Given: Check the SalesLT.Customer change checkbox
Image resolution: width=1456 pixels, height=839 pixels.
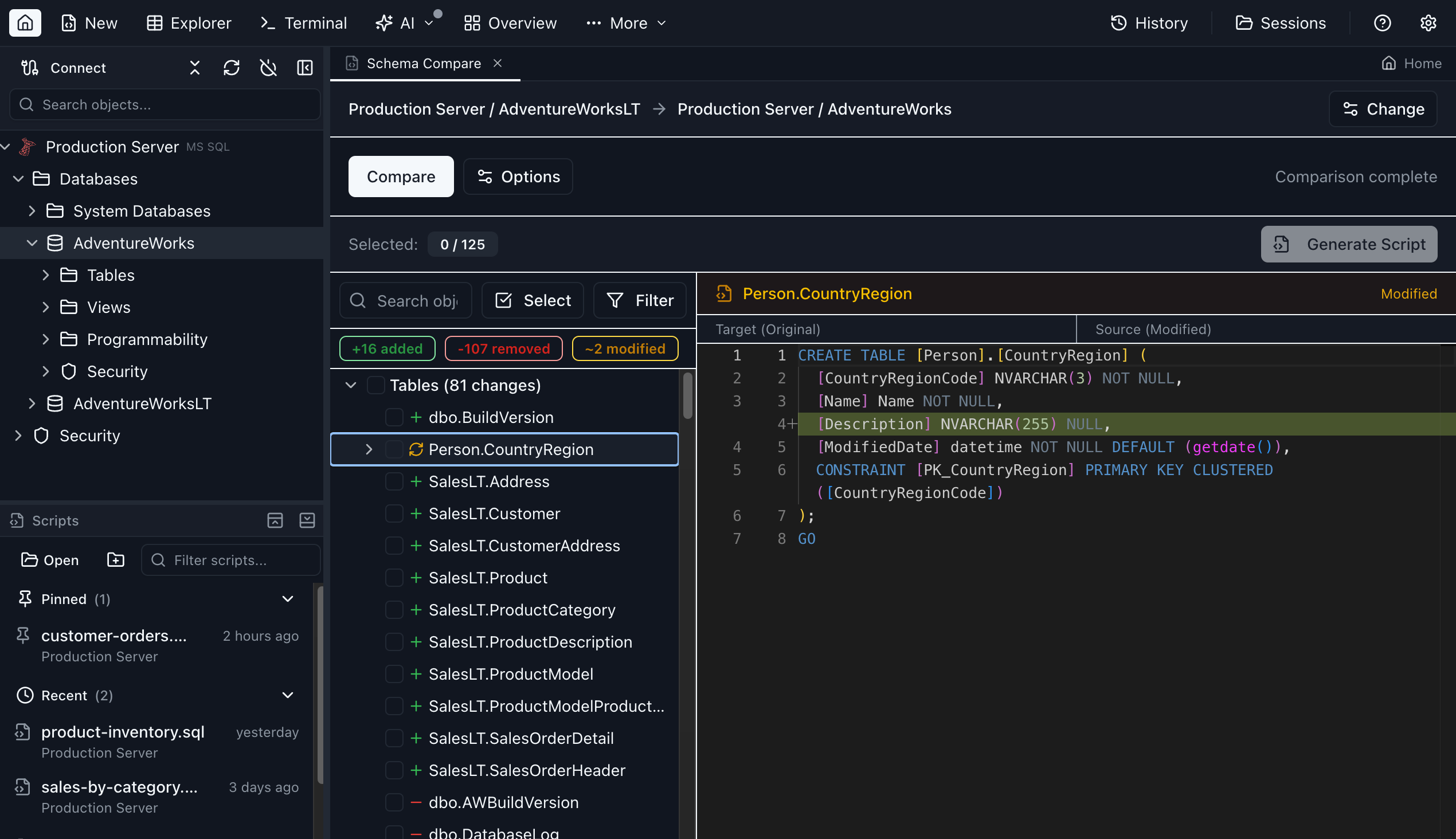Looking at the screenshot, I should pos(394,513).
